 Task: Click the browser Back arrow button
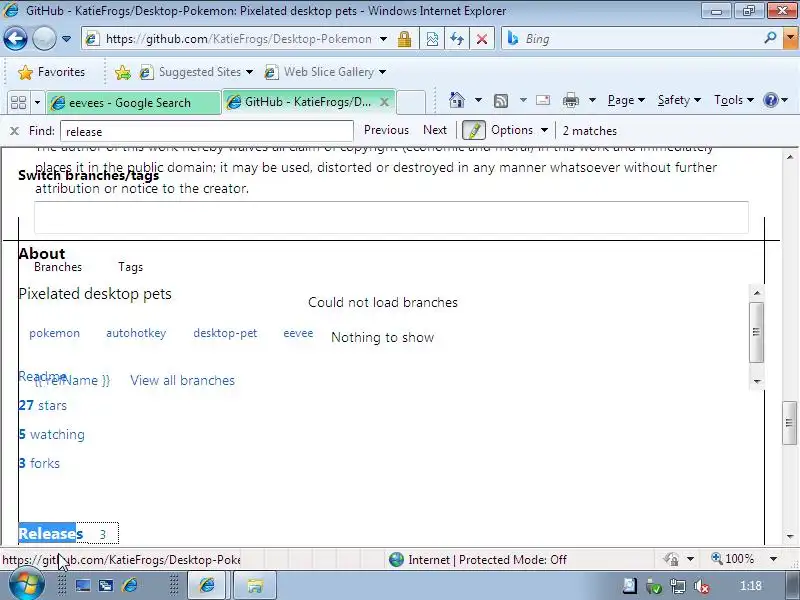[15, 38]
